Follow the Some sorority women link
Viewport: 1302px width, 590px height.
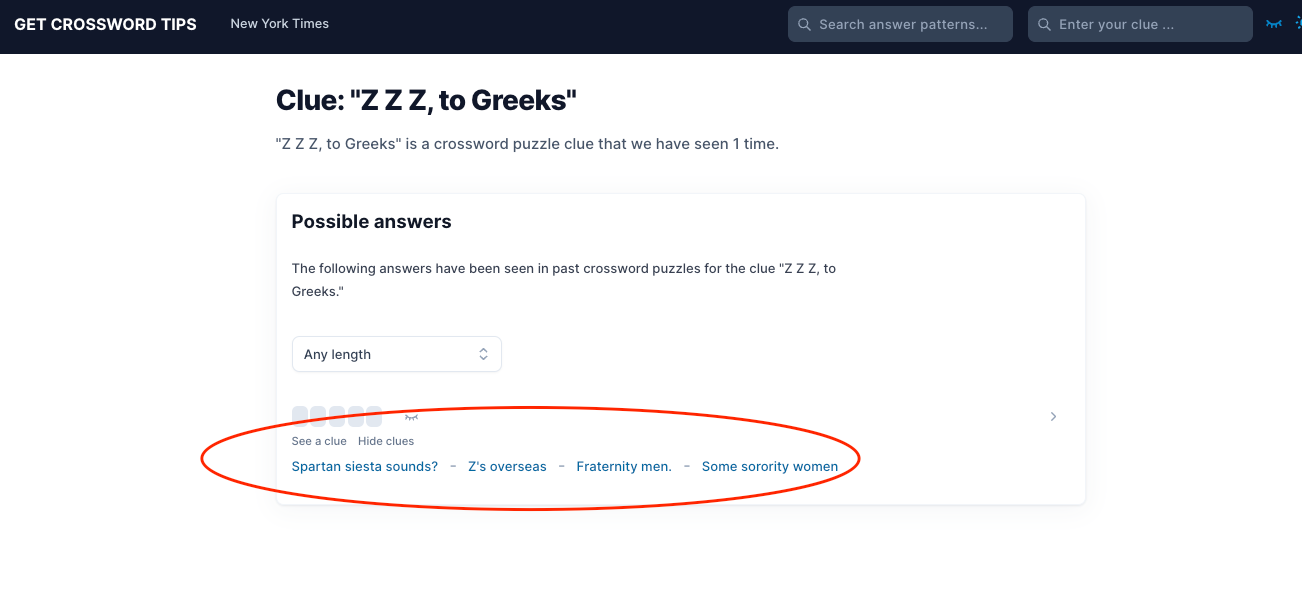tap(770, 466)
